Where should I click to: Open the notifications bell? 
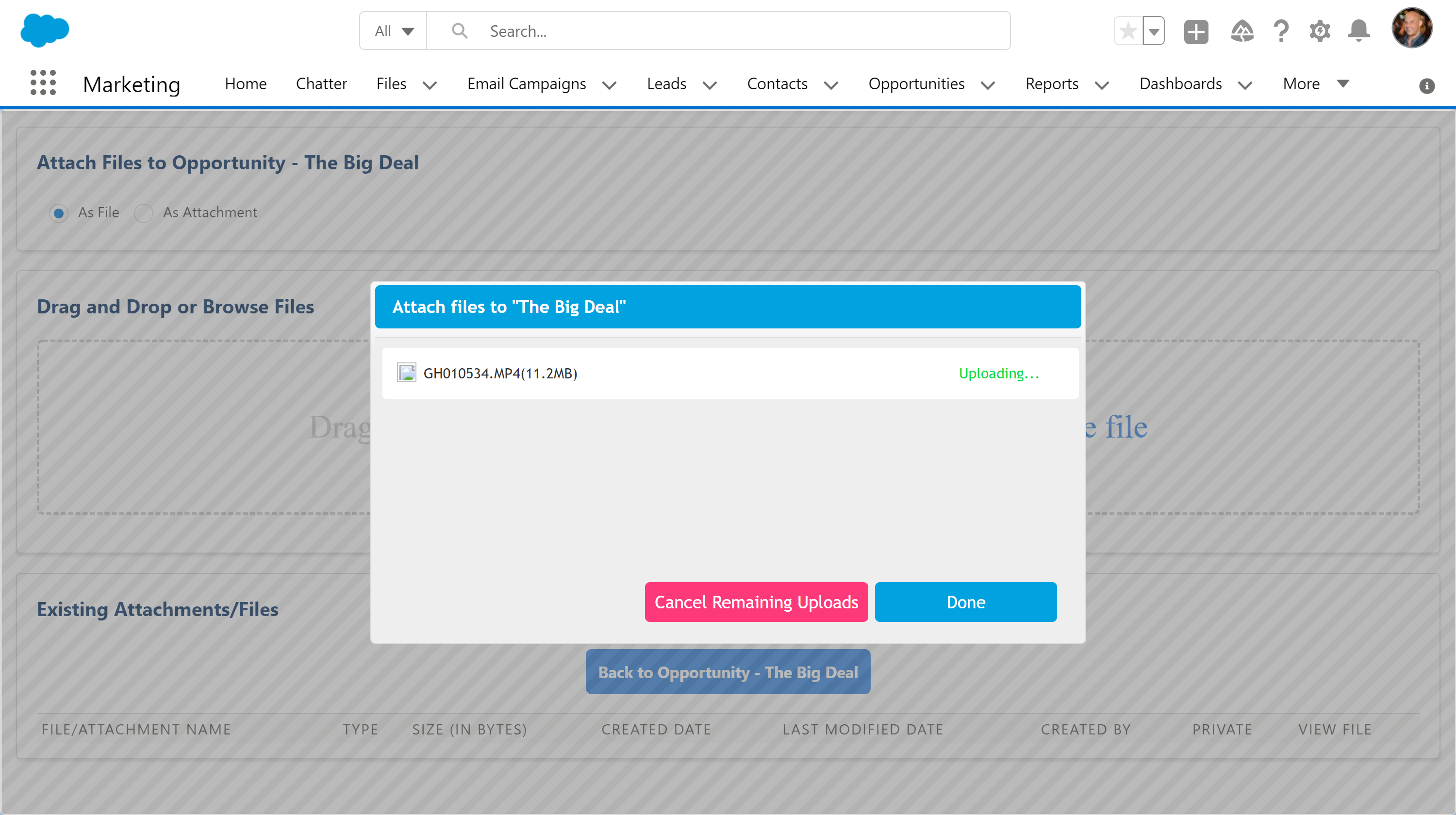(1359, 31)
